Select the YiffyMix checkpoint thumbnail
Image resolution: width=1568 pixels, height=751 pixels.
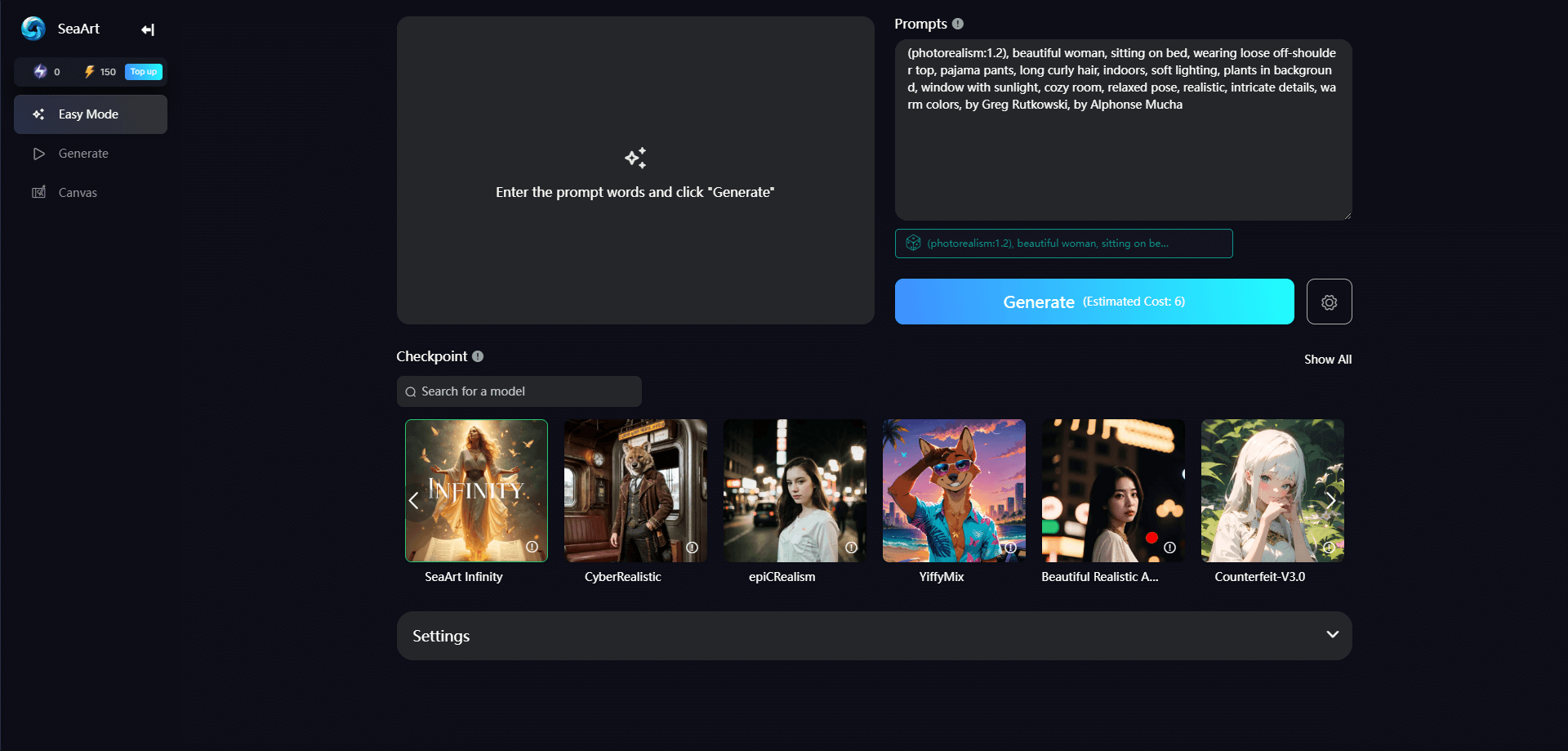click(x=953, y=490)
